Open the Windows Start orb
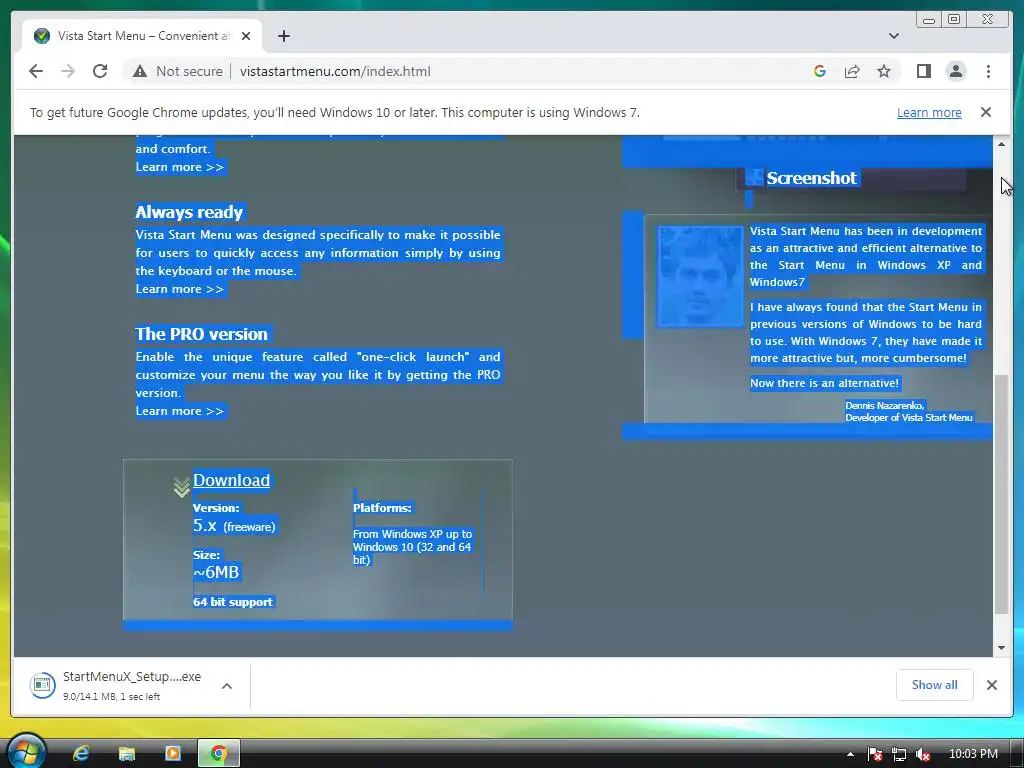1024x768 pixels. point(26,752)
